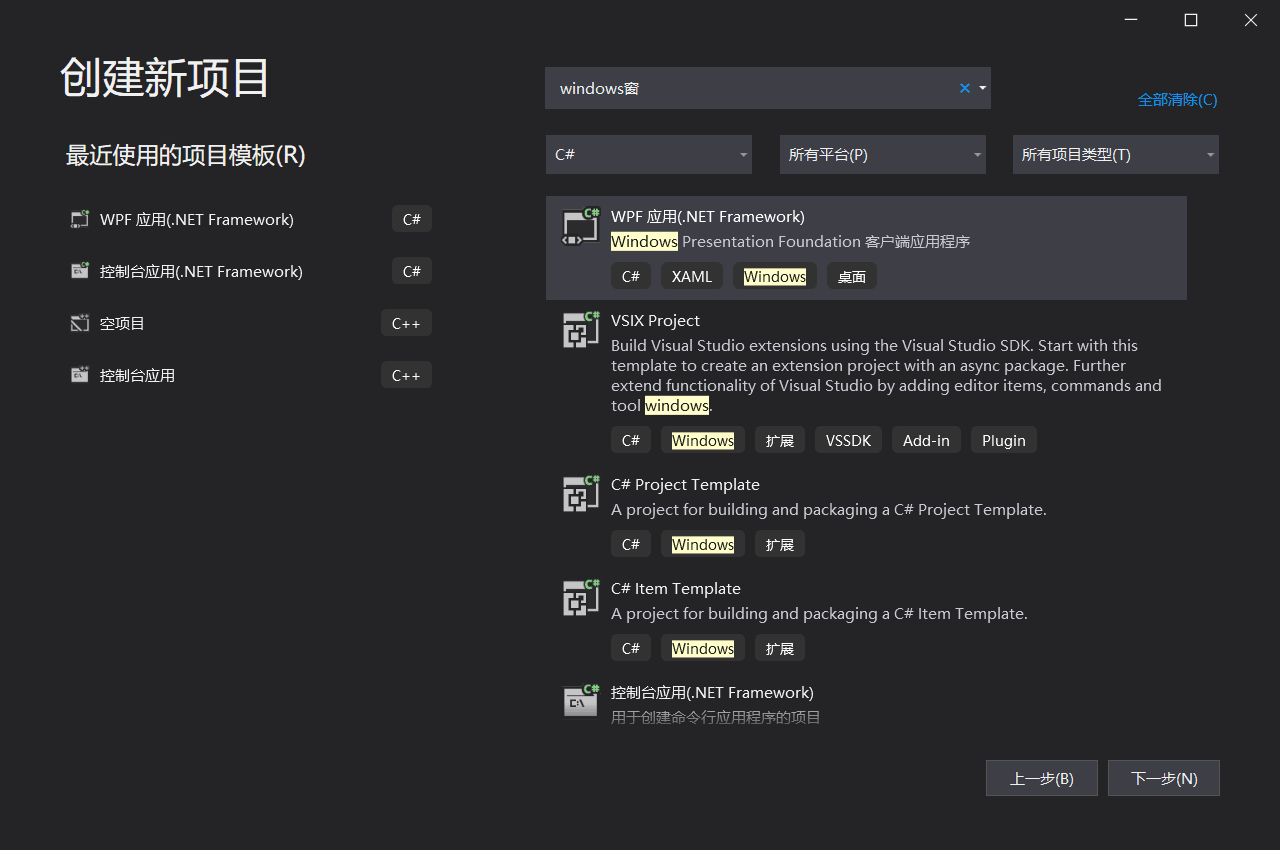Click the 扩展 tag on C# Item Template
1280x850 pixels.
(780, 648)
